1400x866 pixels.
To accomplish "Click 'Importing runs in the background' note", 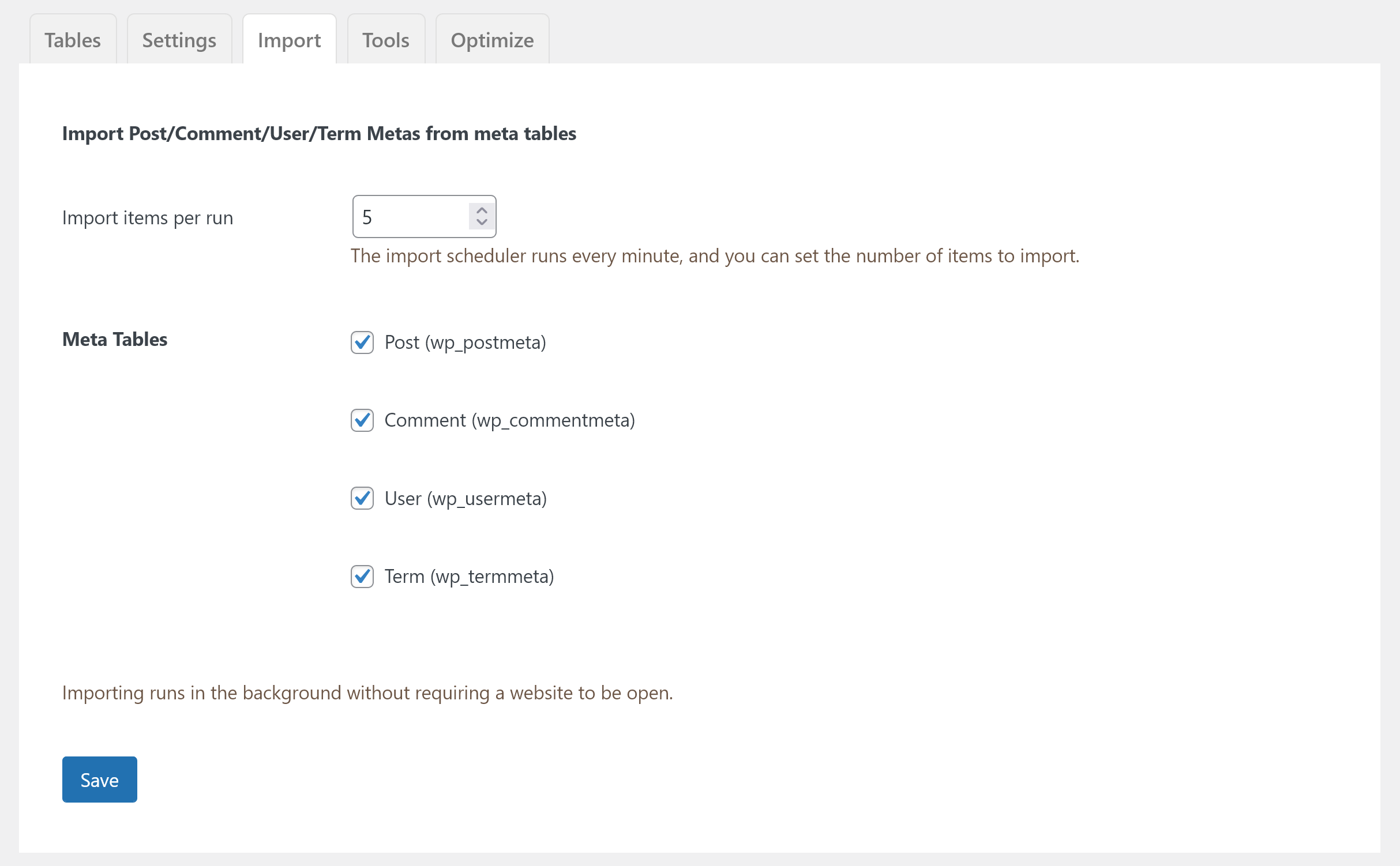I will [x=367, y=693].
